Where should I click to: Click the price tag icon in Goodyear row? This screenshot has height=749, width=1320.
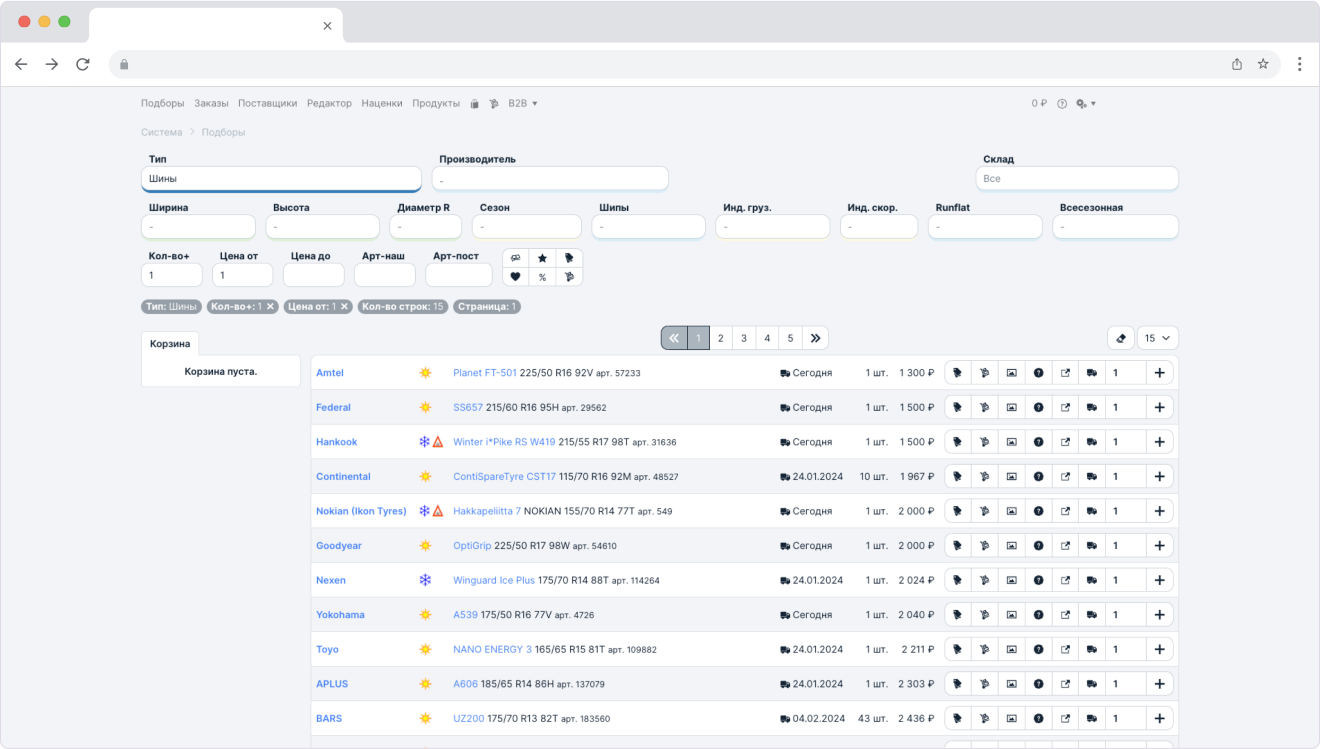957,545
